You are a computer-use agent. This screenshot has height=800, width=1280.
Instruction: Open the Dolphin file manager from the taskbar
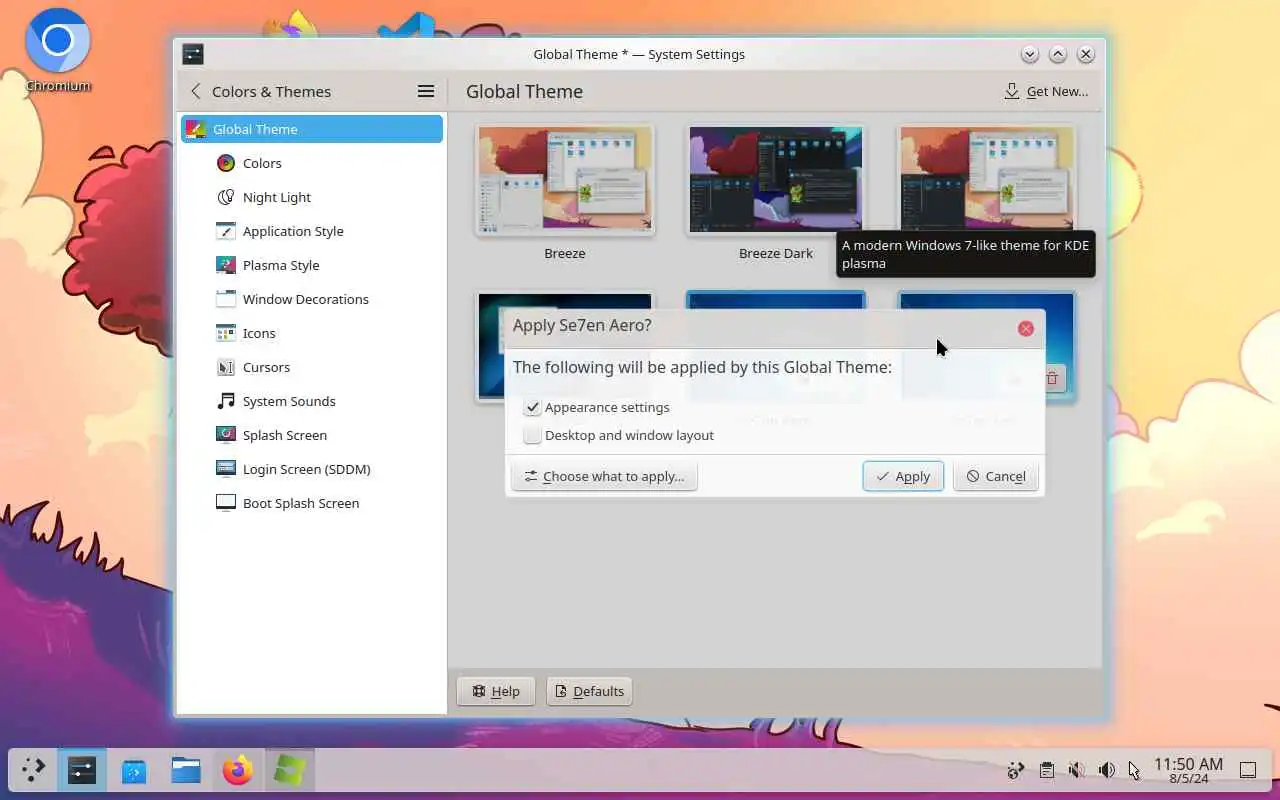pos(186,770)
